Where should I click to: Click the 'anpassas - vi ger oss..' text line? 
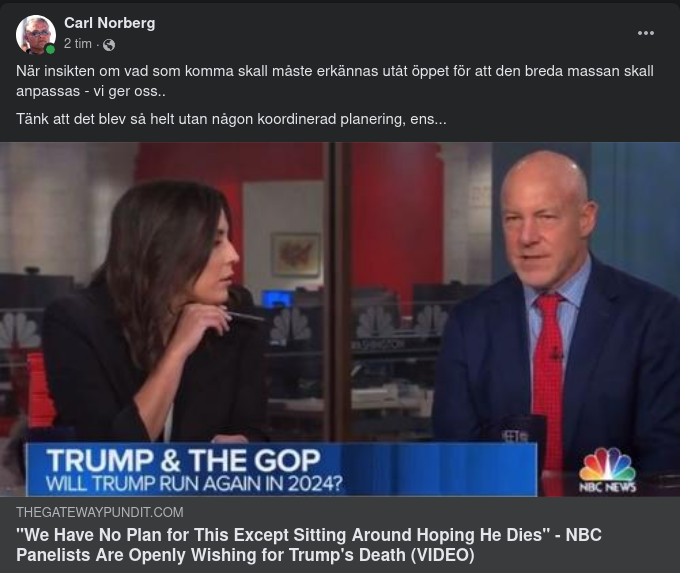(91, 92)
